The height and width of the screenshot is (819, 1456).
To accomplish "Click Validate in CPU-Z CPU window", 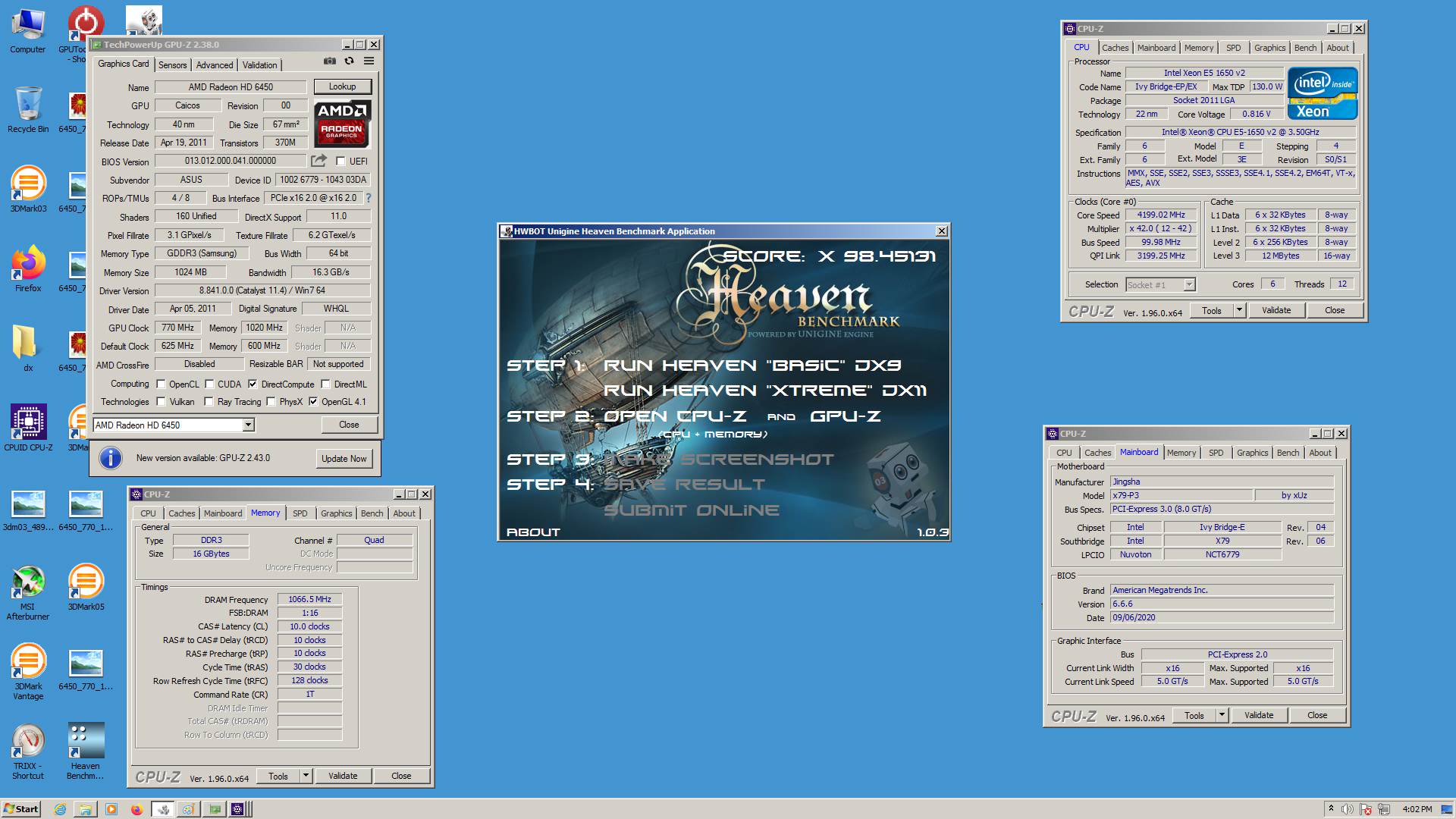I will [1276, 310].
